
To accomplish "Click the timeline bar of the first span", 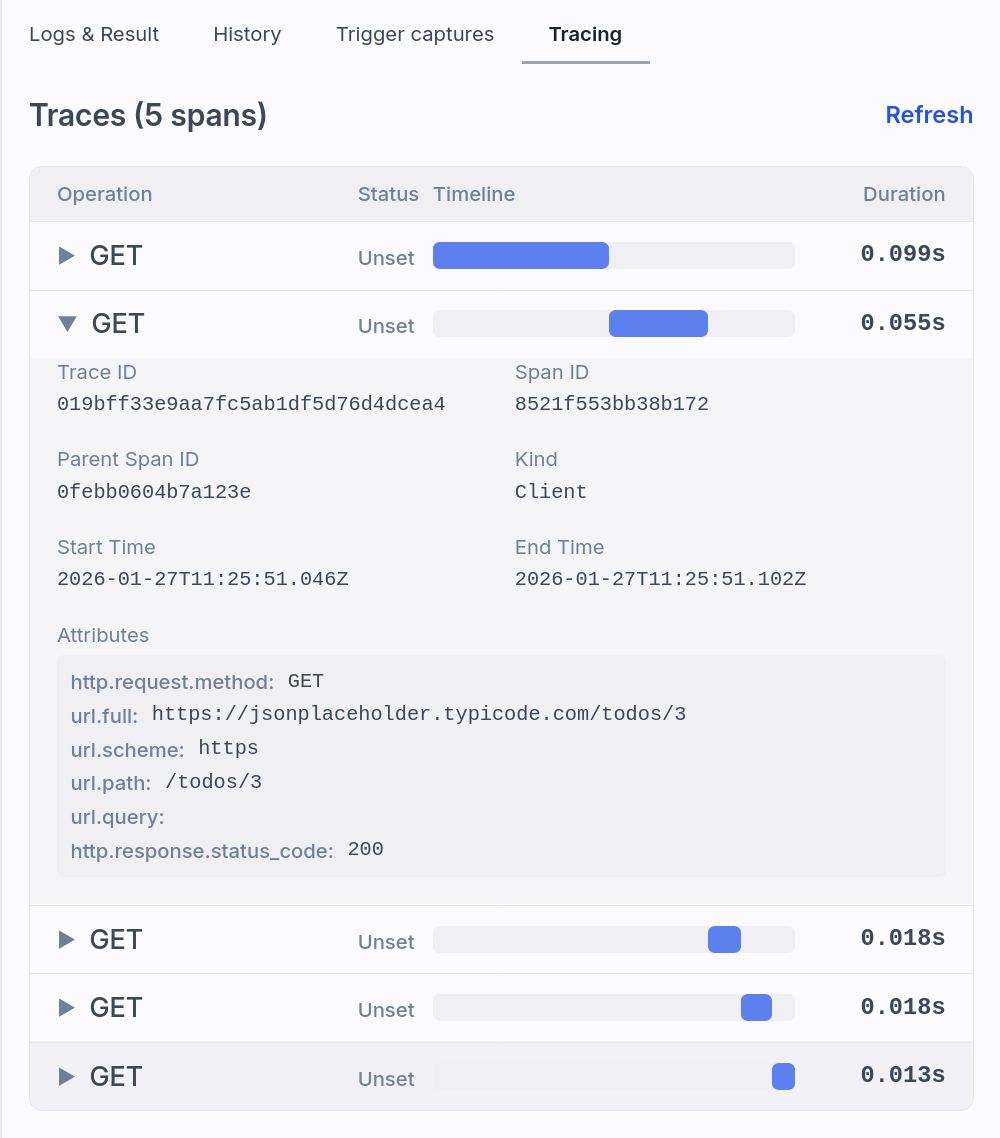I will [x=520, y=256].
